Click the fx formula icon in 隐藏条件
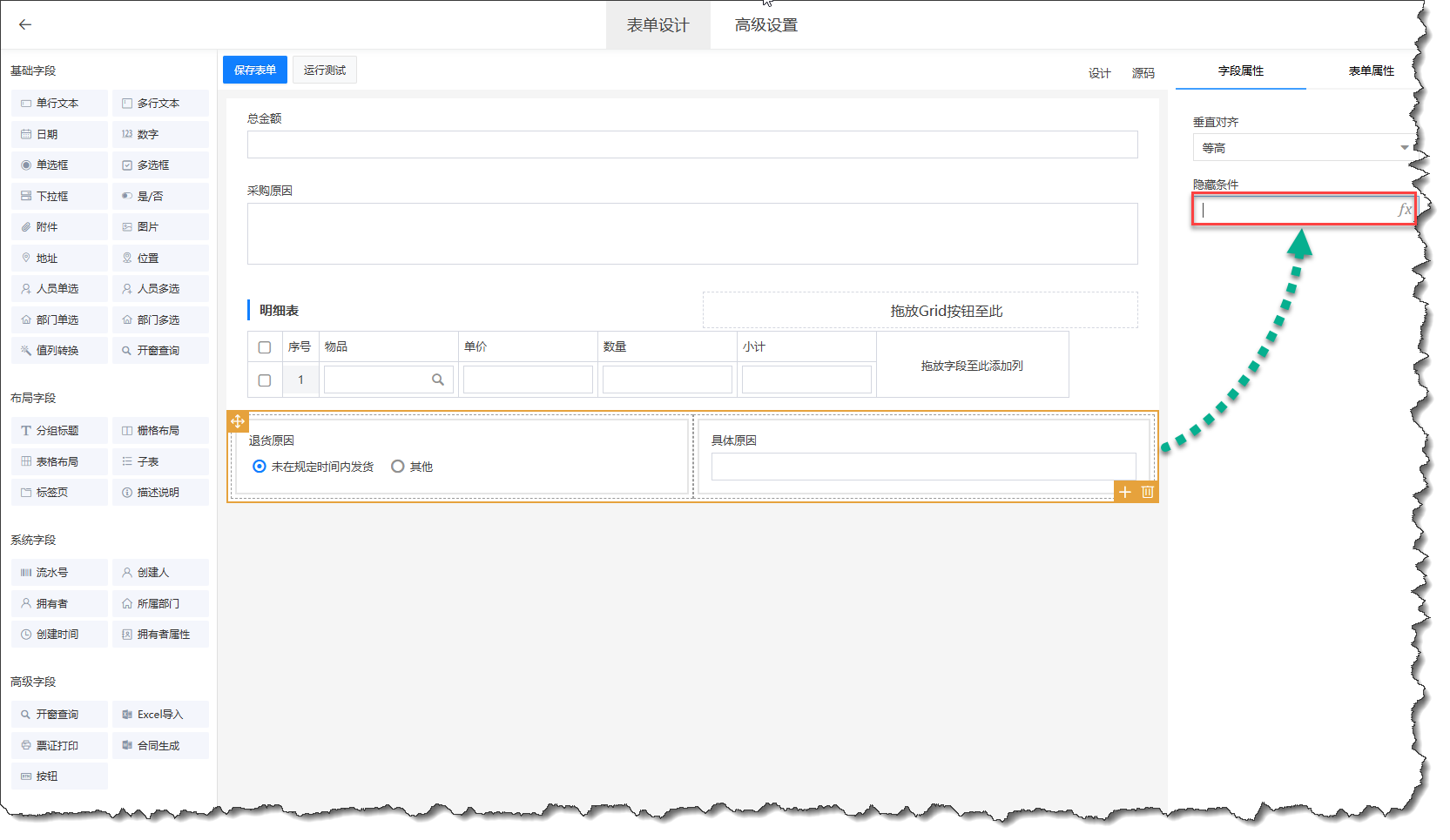Image resolution: width=1450 pixels, height=840 pixels. click(1403, 210)
